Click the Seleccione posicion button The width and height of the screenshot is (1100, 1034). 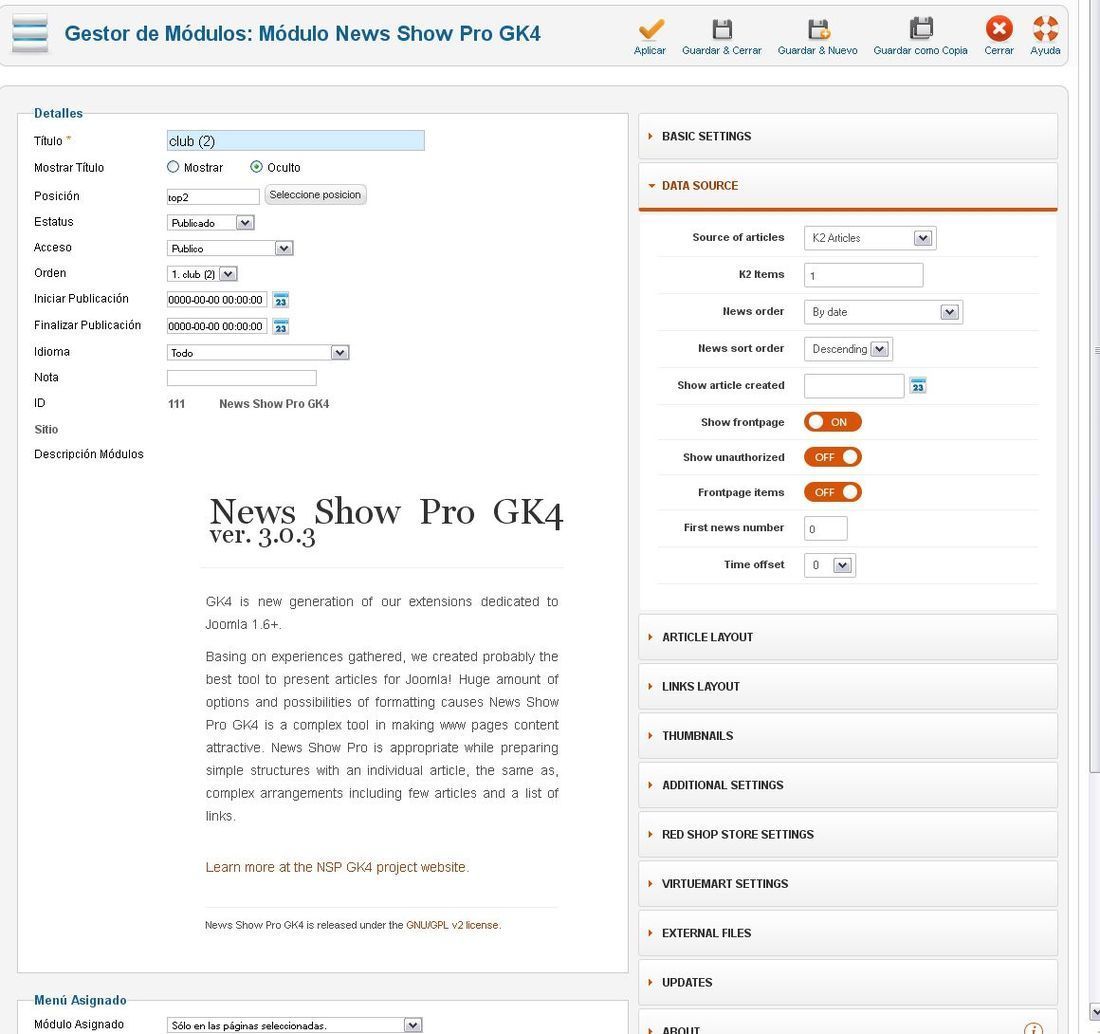point(315,194)
